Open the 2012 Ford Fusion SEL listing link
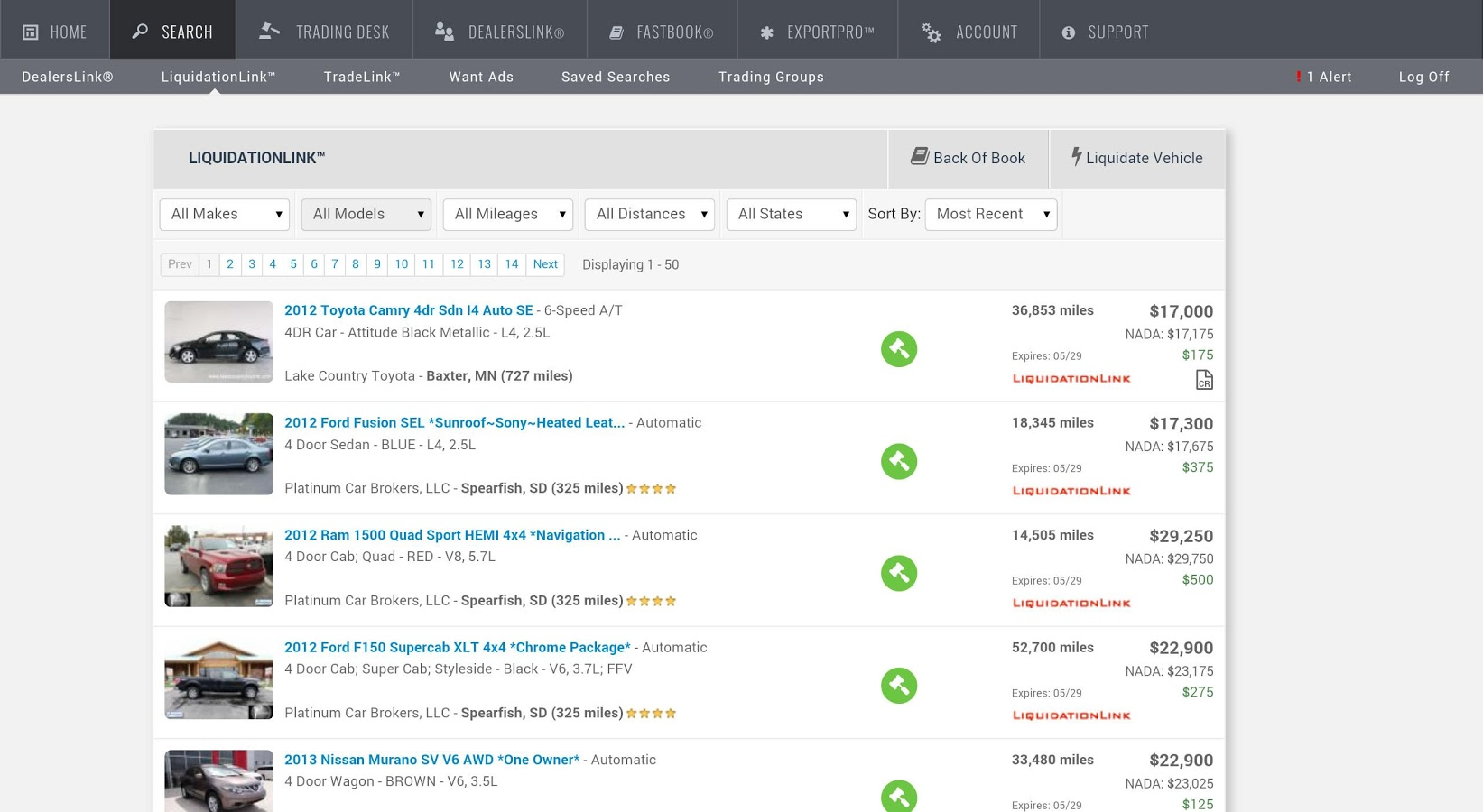Image resolution: width=1483 pixels, height=812 pixels. pos(455,422)
